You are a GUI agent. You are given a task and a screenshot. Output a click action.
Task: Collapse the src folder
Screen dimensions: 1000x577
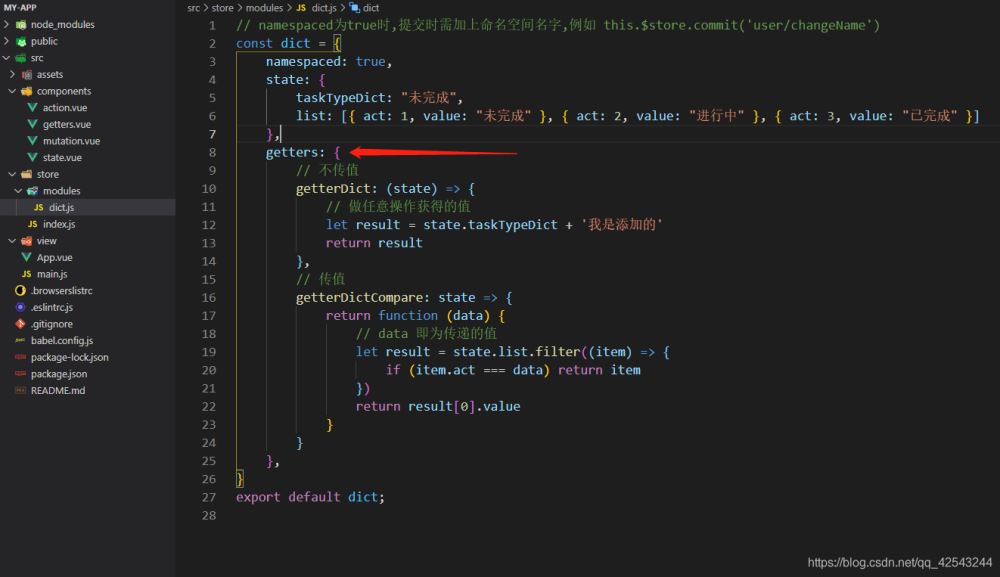pyautogui.click(x=6, y=58)
